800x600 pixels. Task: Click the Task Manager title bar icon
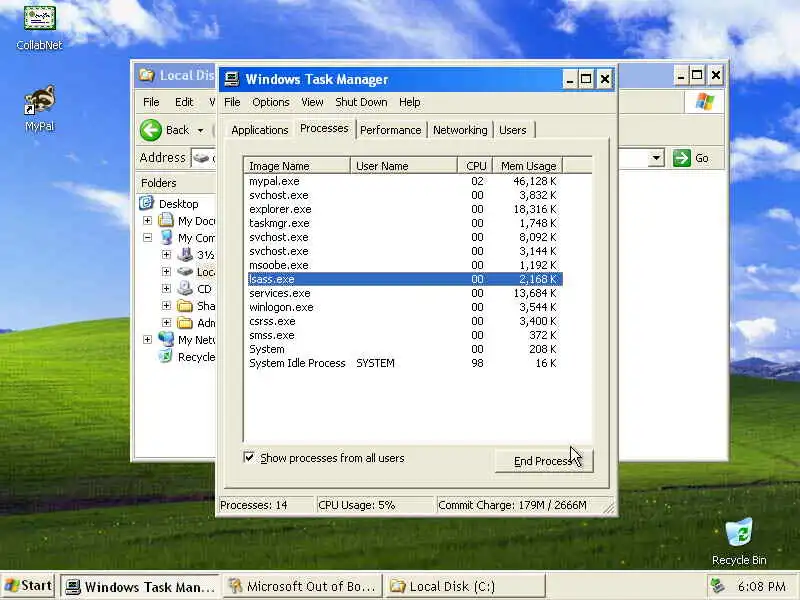232,79
